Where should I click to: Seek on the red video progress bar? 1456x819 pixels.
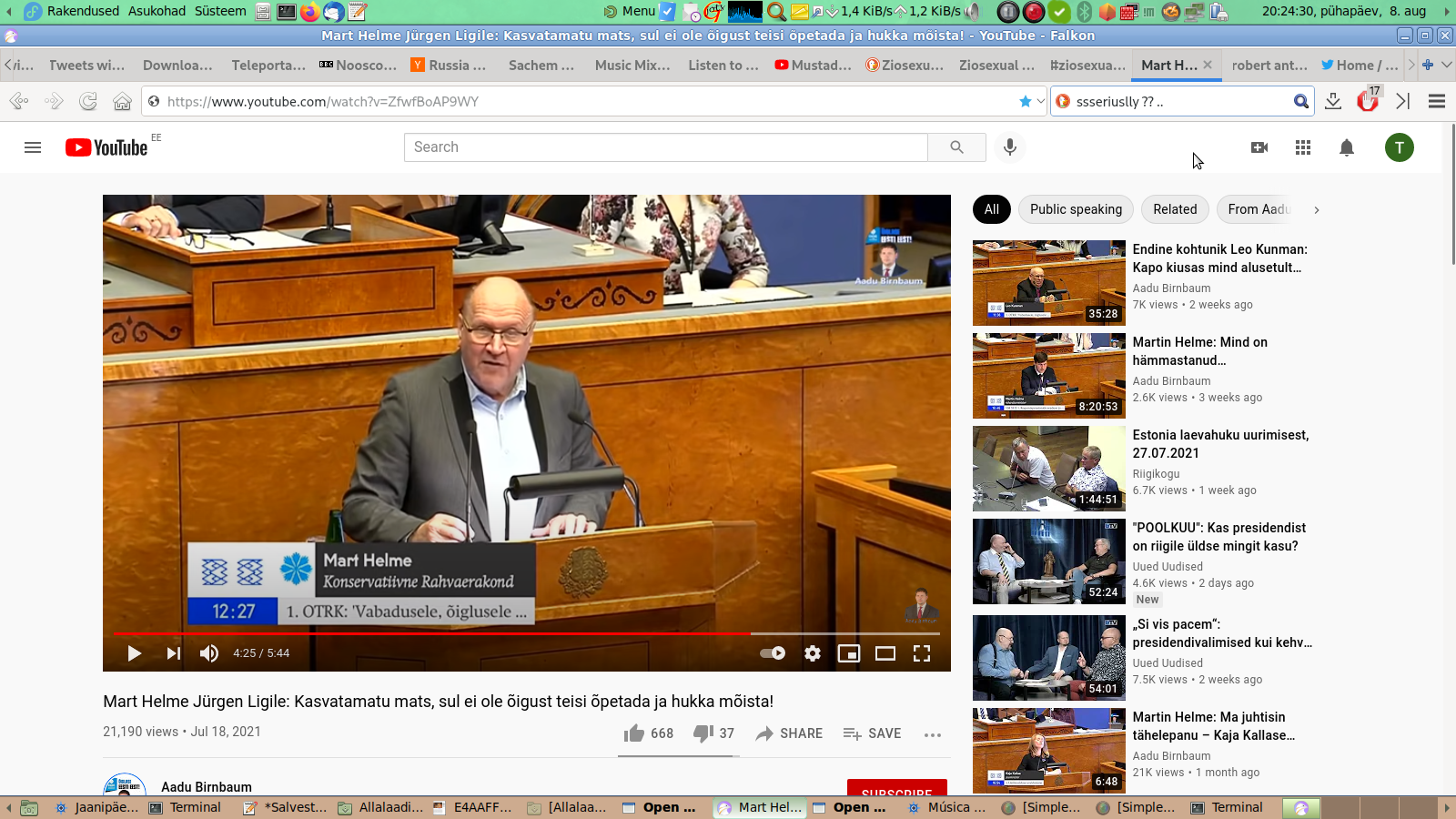(527, 632)
